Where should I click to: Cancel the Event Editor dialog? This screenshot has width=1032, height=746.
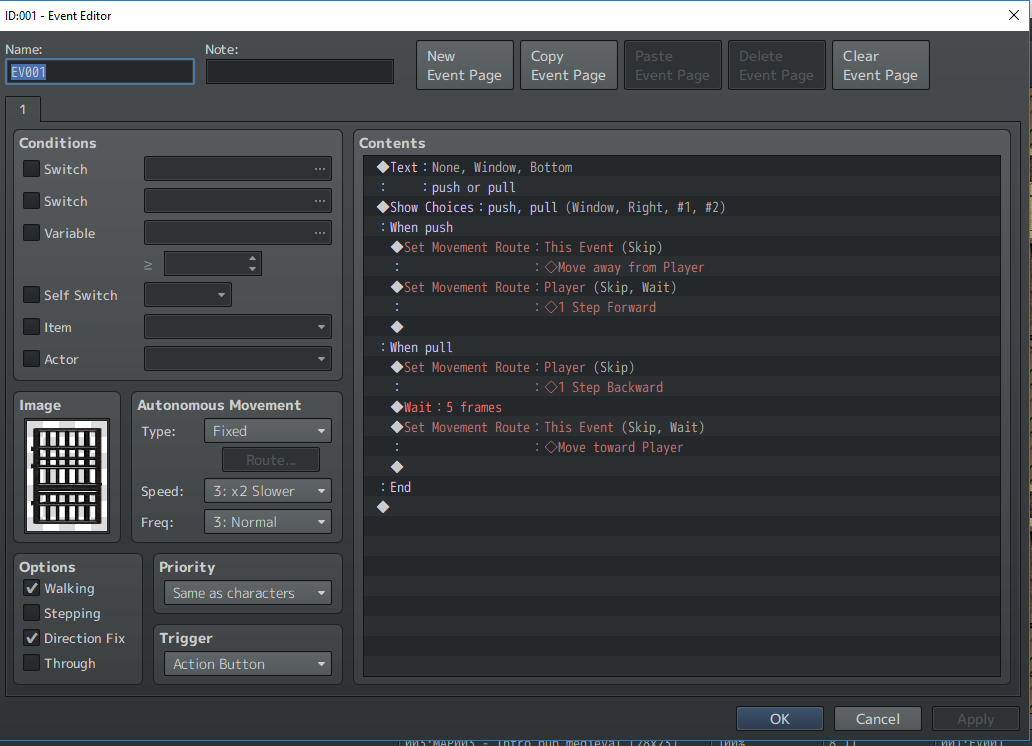pos(877,719)
